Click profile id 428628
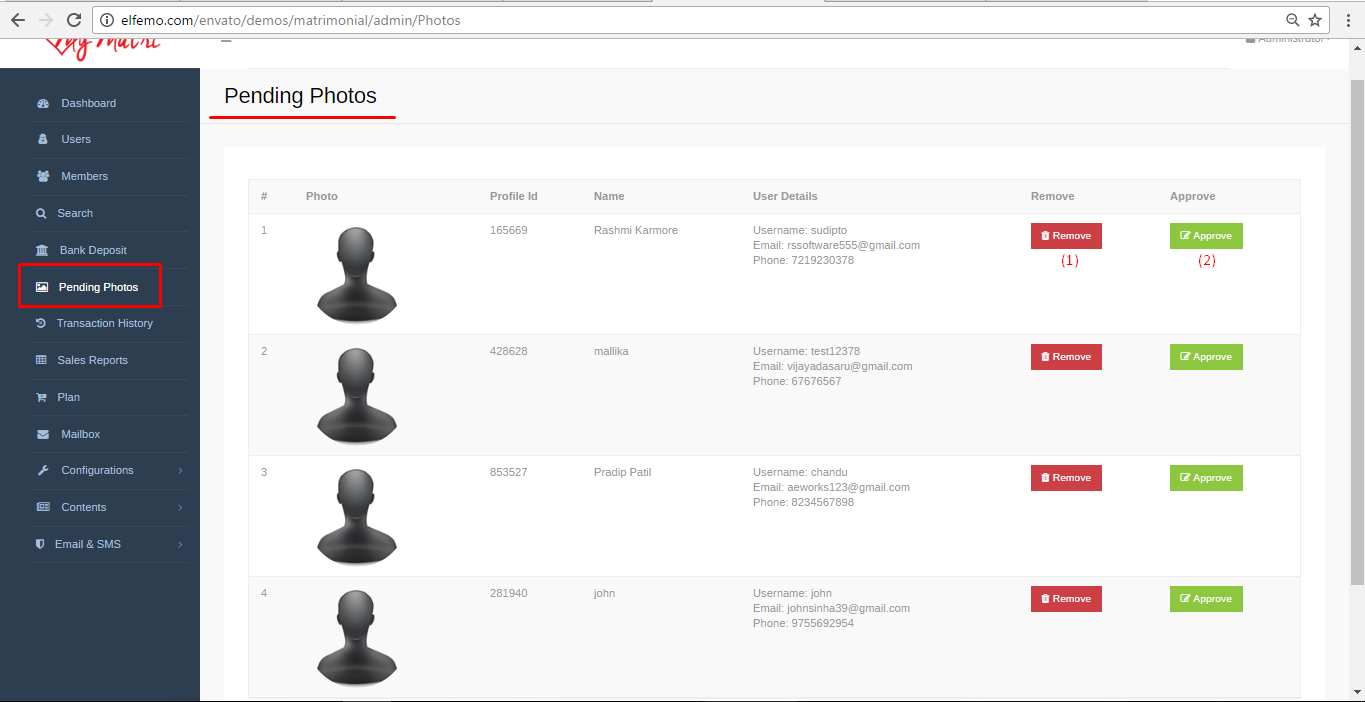 508,351
